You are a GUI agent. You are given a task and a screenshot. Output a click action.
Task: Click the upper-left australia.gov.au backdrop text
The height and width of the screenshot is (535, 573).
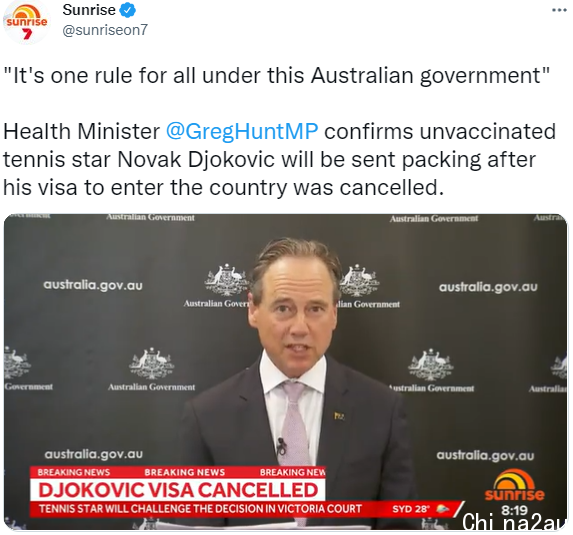(x=93, y=285)
